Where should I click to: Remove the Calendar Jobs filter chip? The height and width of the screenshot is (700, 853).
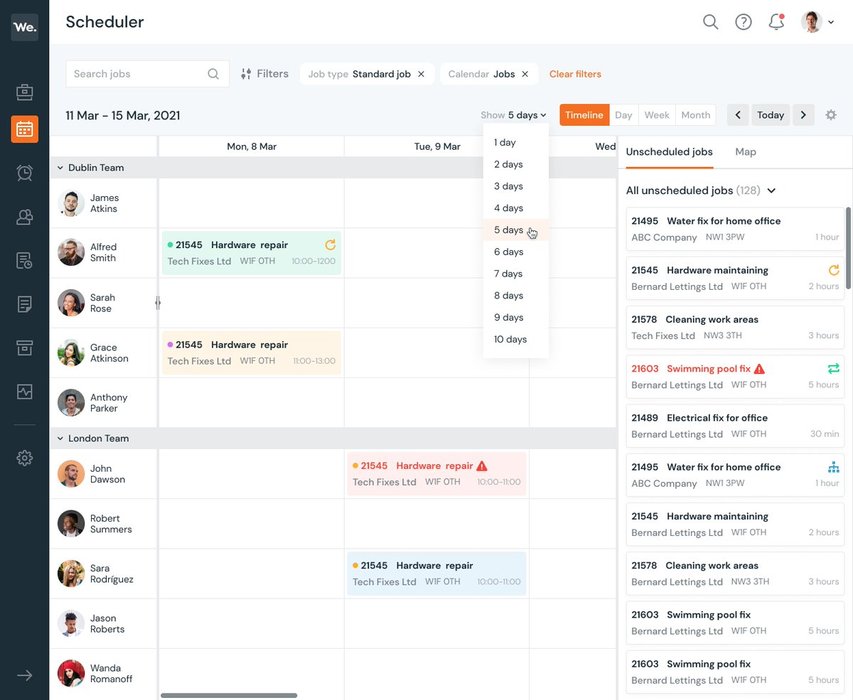tap(525, 74)
